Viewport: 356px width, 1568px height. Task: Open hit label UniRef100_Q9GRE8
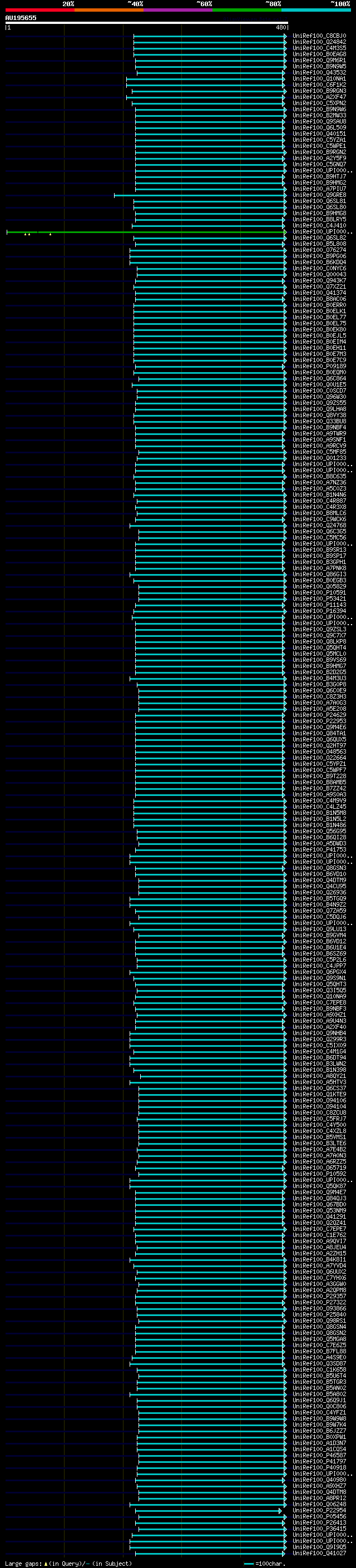[319, 195]
